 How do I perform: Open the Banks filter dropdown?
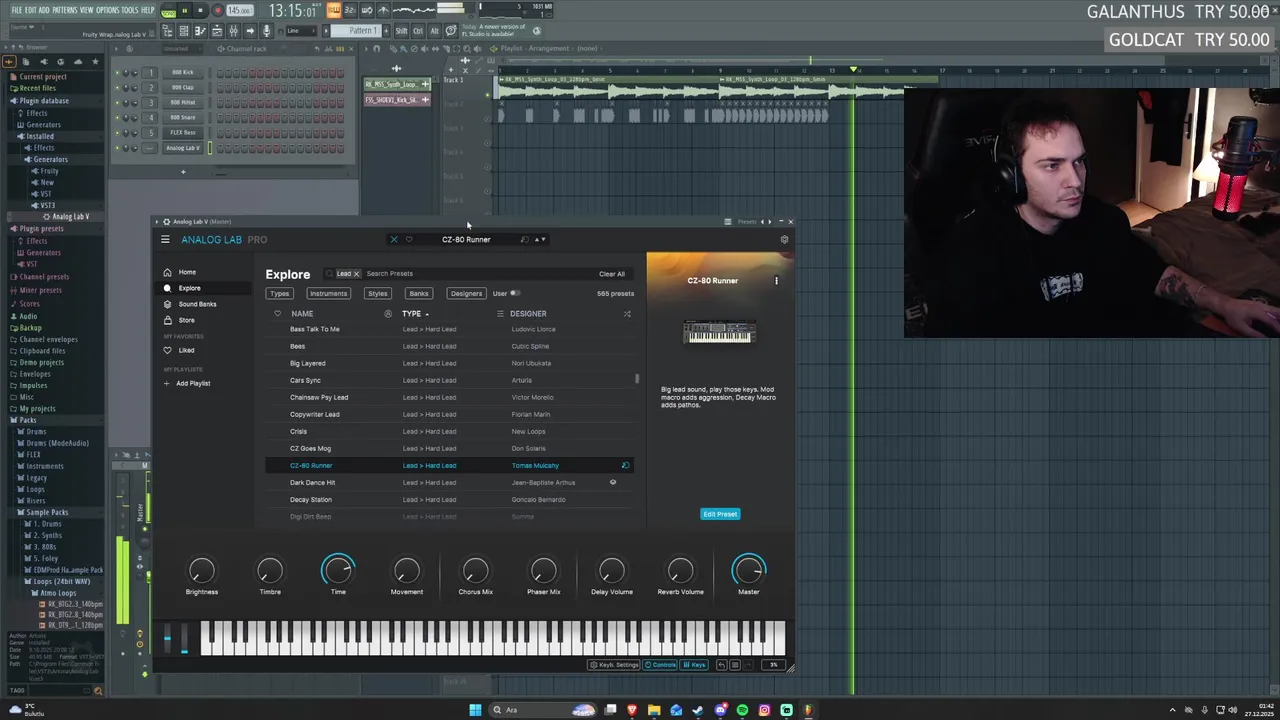419,293
